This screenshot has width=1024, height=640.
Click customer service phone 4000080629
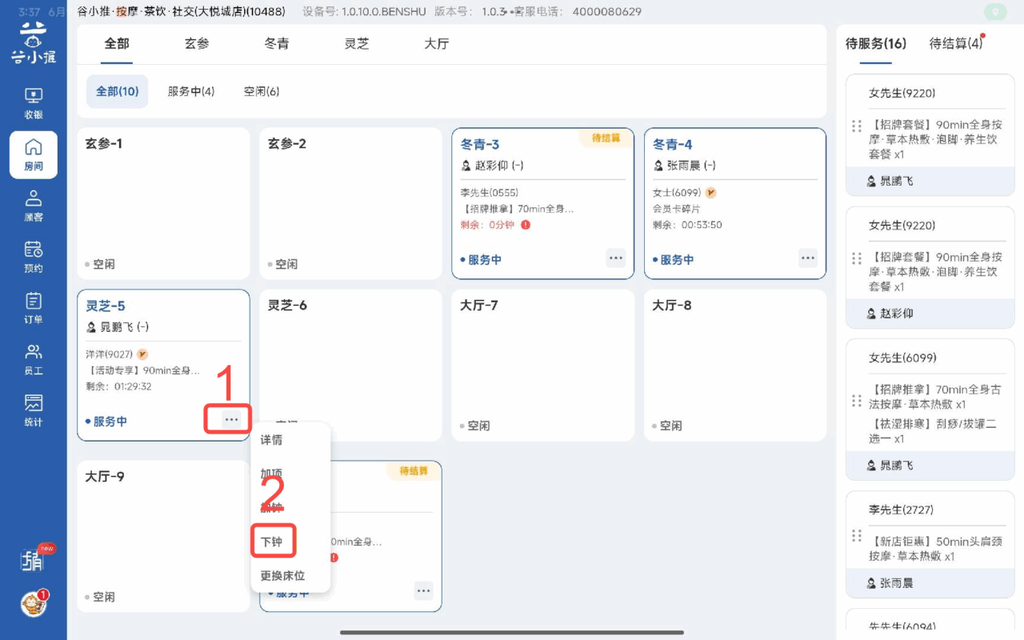607,12
